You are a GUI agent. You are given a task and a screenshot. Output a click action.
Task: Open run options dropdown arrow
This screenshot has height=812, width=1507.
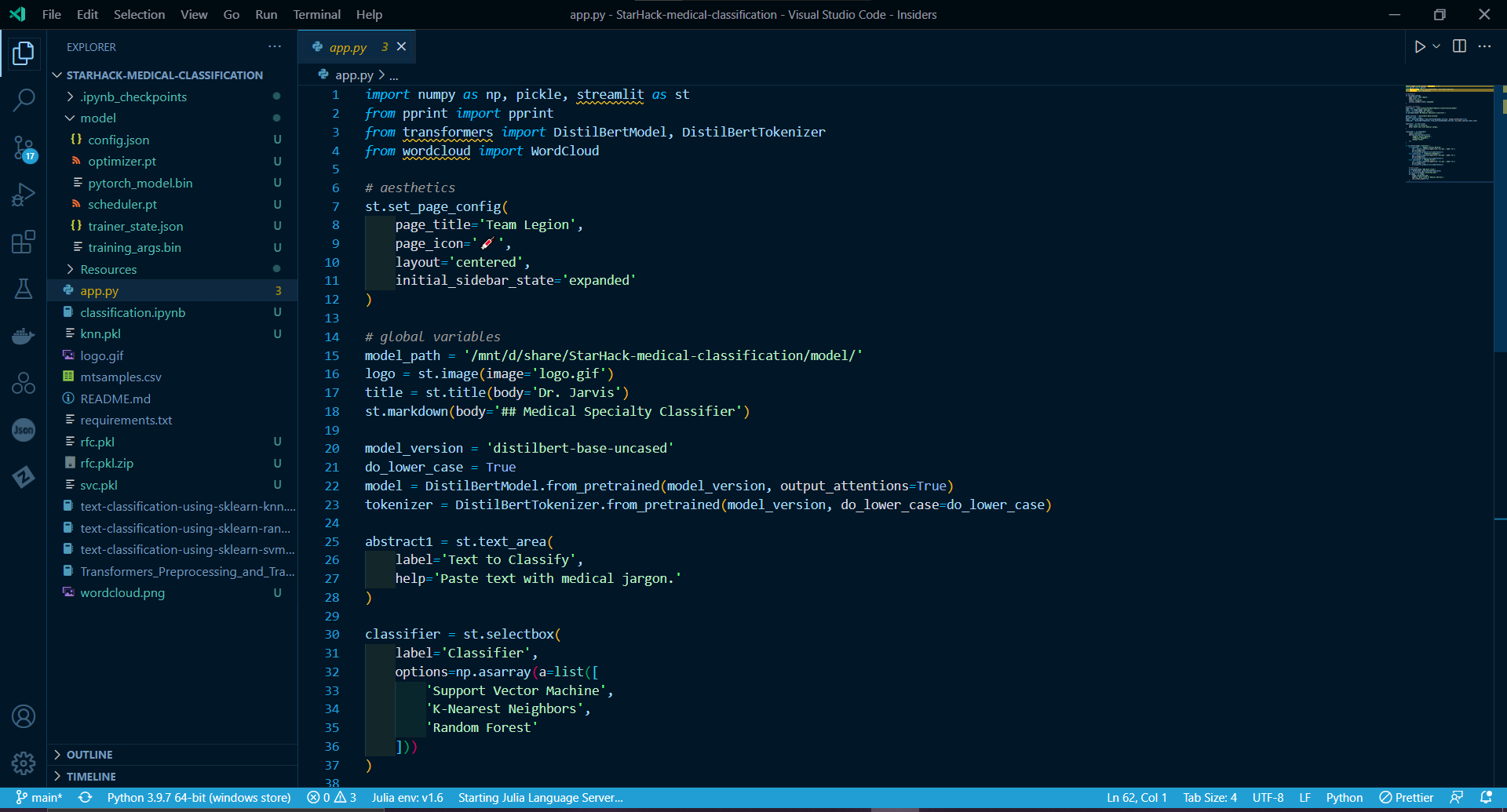1436,47
